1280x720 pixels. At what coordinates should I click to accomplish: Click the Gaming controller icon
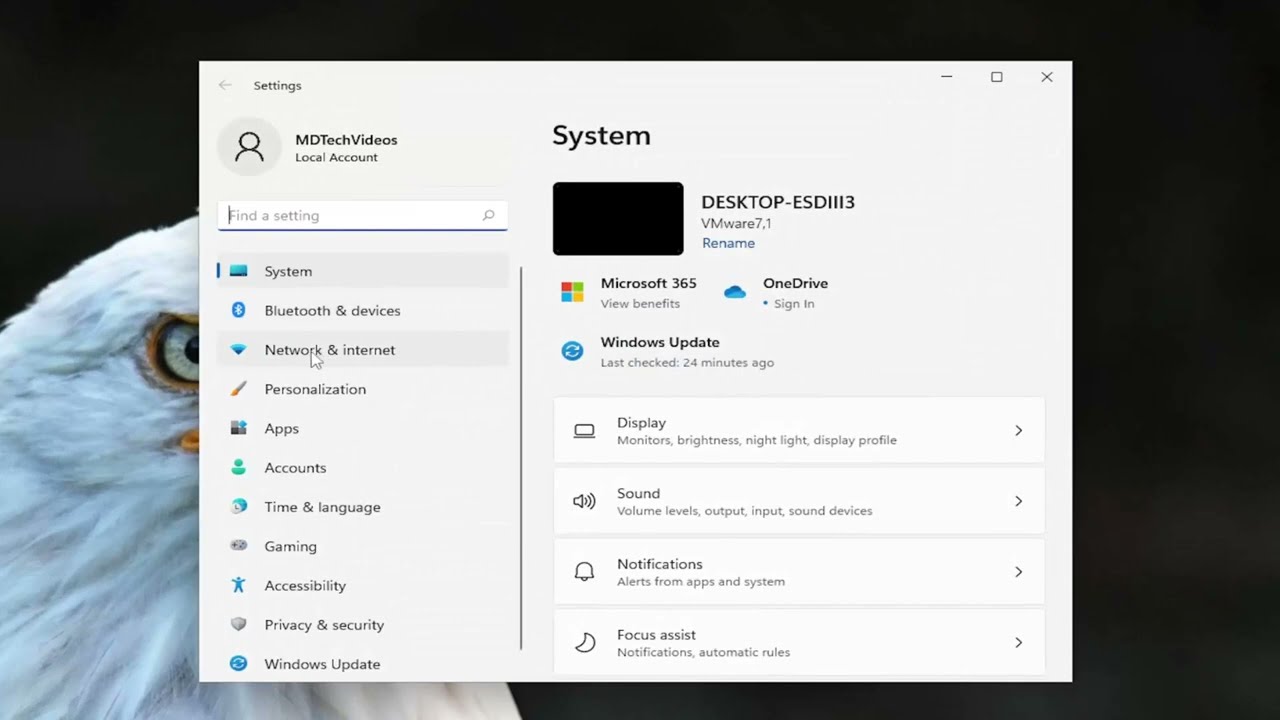[238, 546]
